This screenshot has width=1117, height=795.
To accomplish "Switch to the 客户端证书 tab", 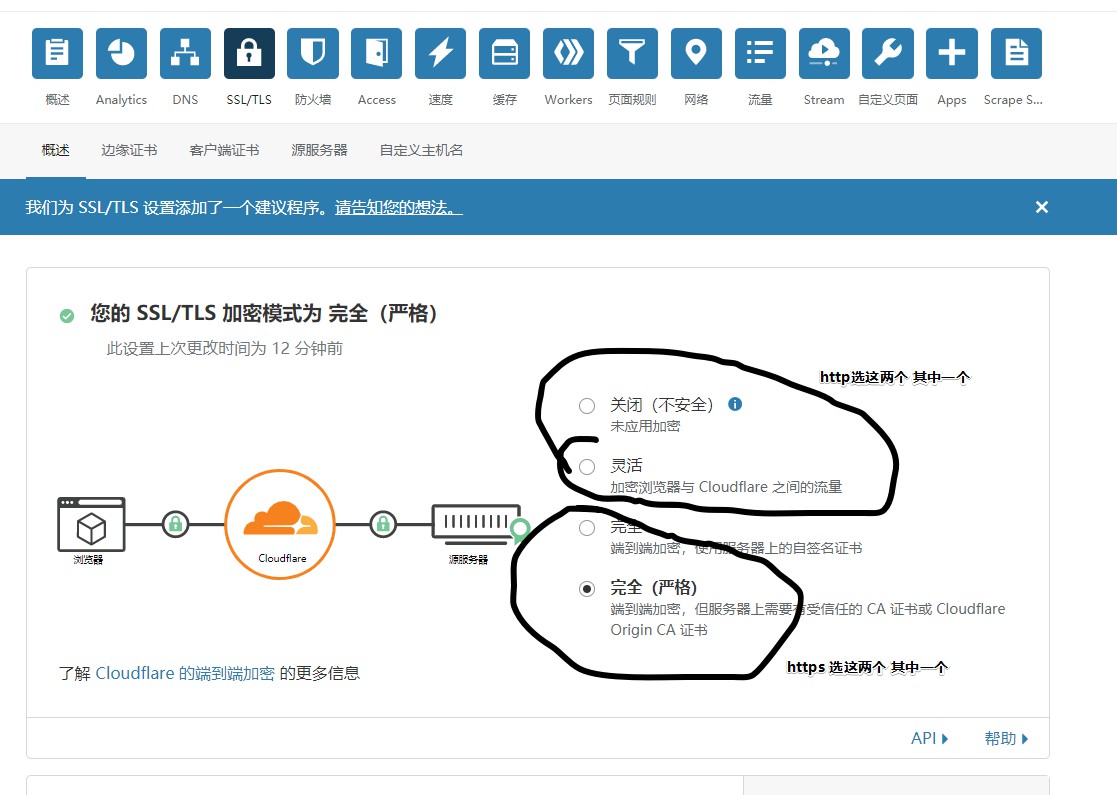I will point(224,150).
